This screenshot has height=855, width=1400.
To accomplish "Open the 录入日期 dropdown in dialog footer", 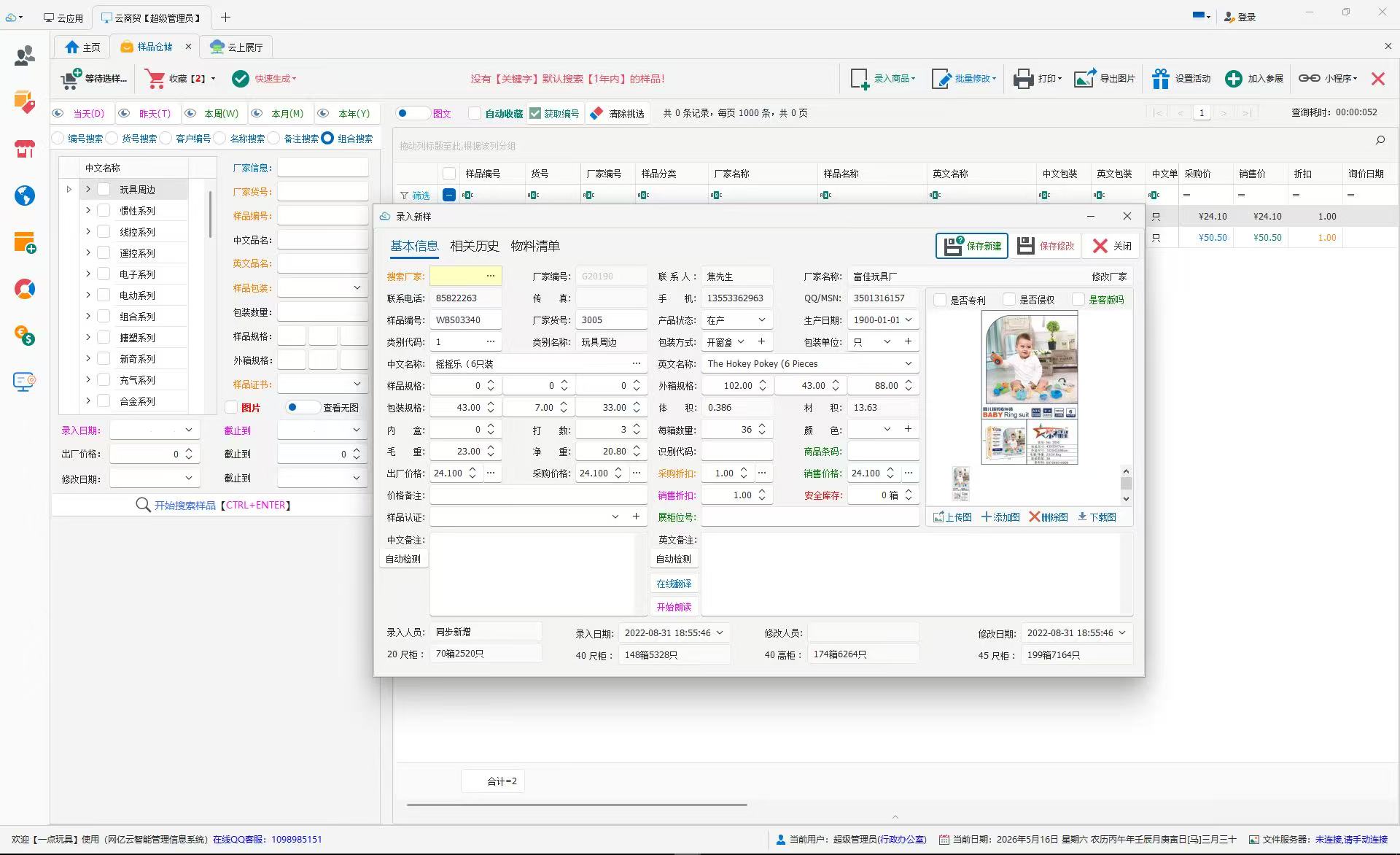I will pyautogui.click(x=720, y=633).
